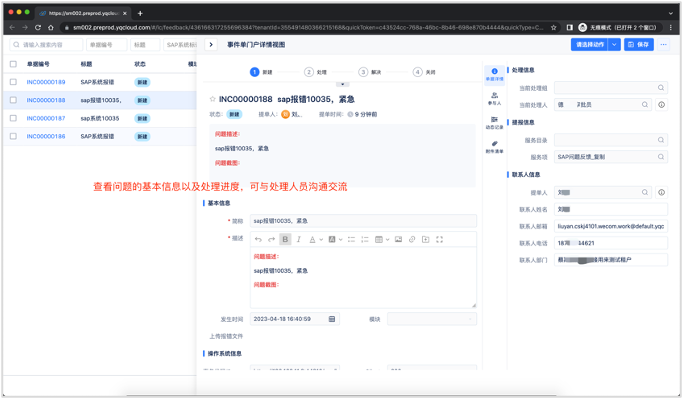Save the ticket with the save button

[639, 44]
